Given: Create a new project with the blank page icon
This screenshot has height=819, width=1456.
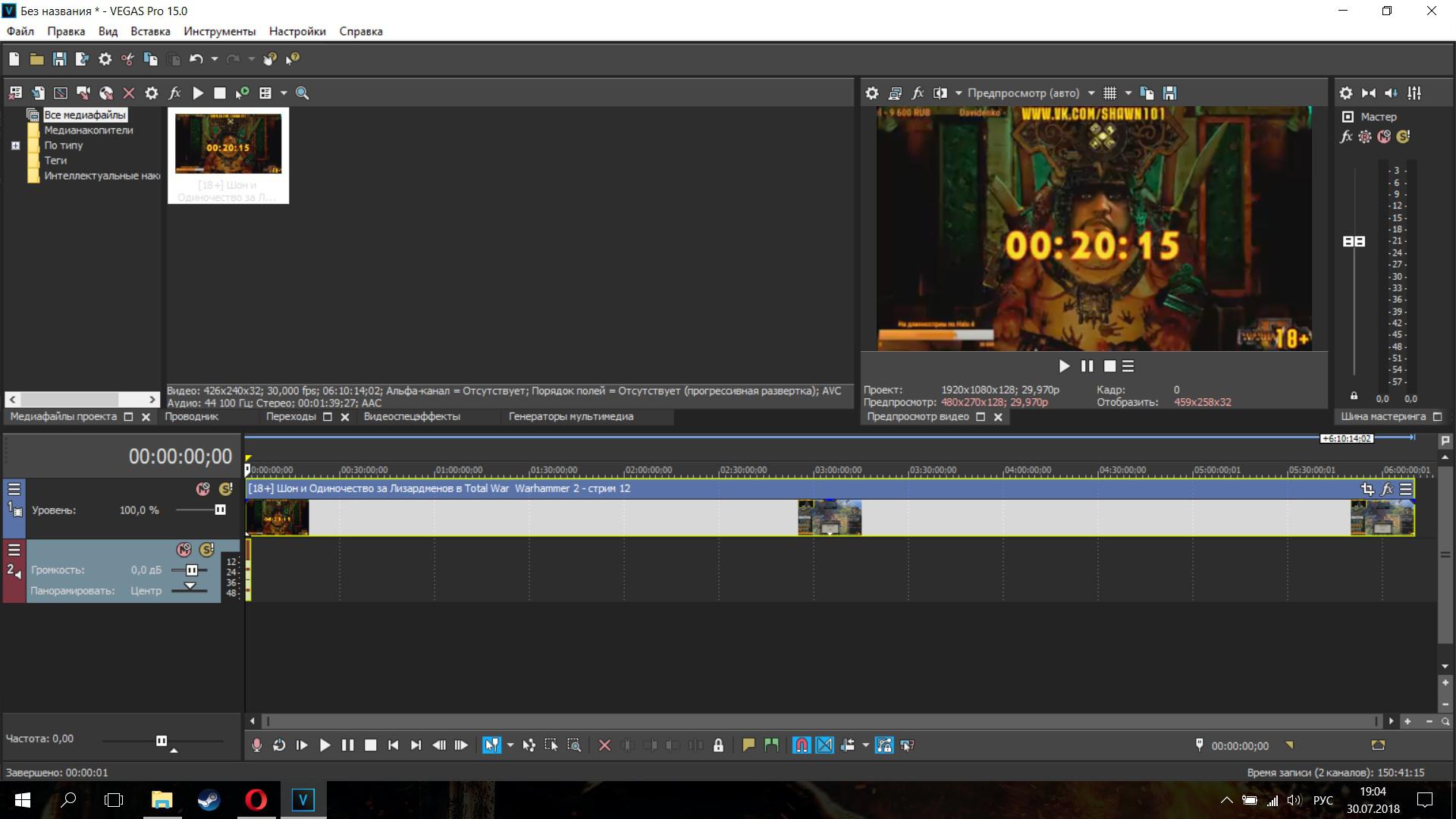Looking at the screenshot, I should (x=14, y=59).
